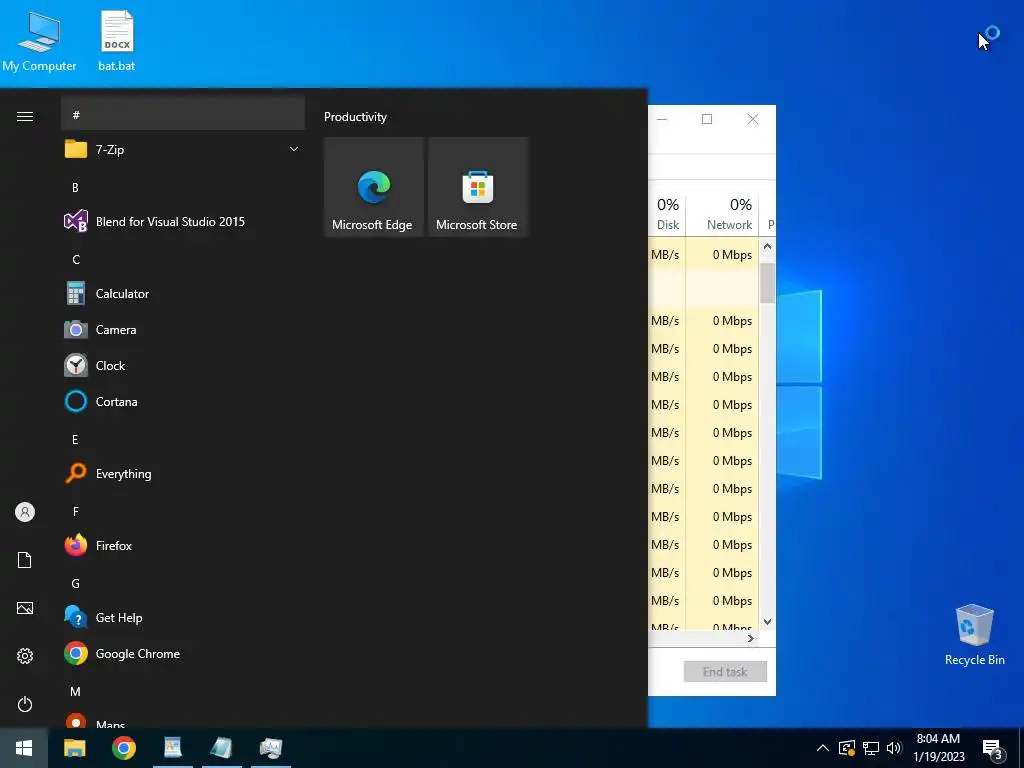Switch to Task Manager on the taskbar
Screen dimensions: 1024x768
coord(270,748)
